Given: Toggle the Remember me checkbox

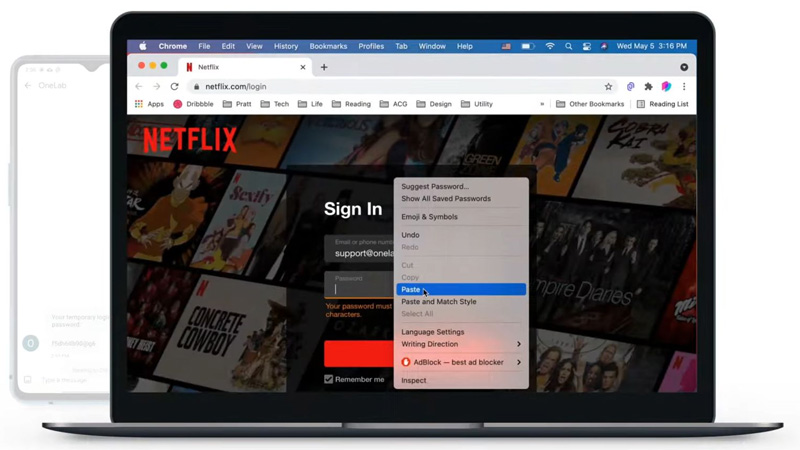Looking at the screenshot, I should (x=329, y=379).
